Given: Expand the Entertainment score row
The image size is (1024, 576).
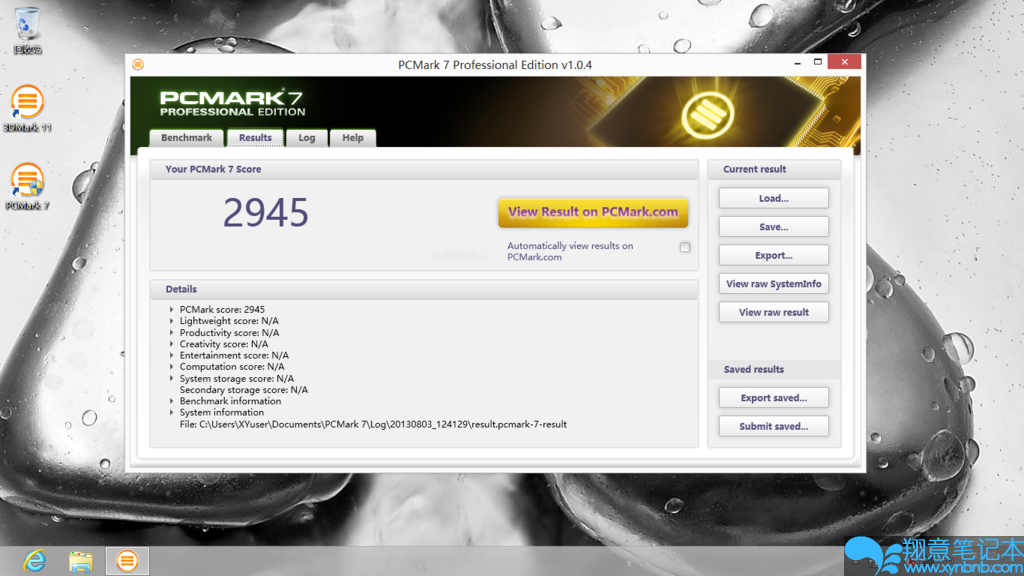Looking at the screenshot, I should coord(172,355).
